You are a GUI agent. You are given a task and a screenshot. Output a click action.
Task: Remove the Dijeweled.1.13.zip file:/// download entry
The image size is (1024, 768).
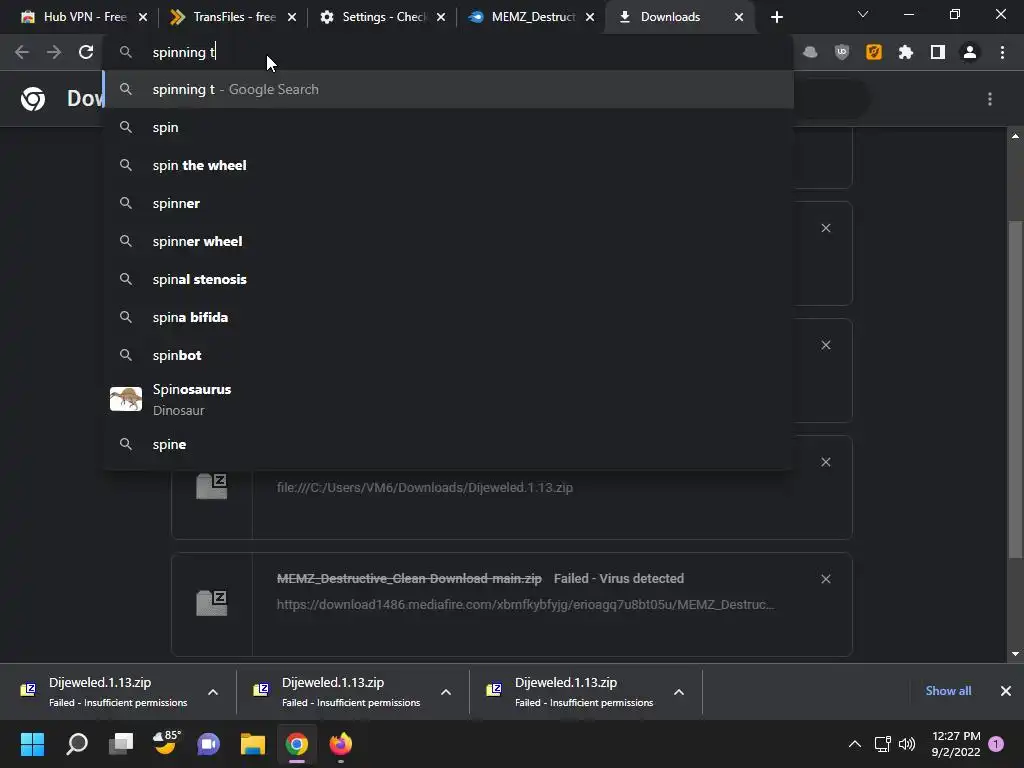tap(825, 462)
